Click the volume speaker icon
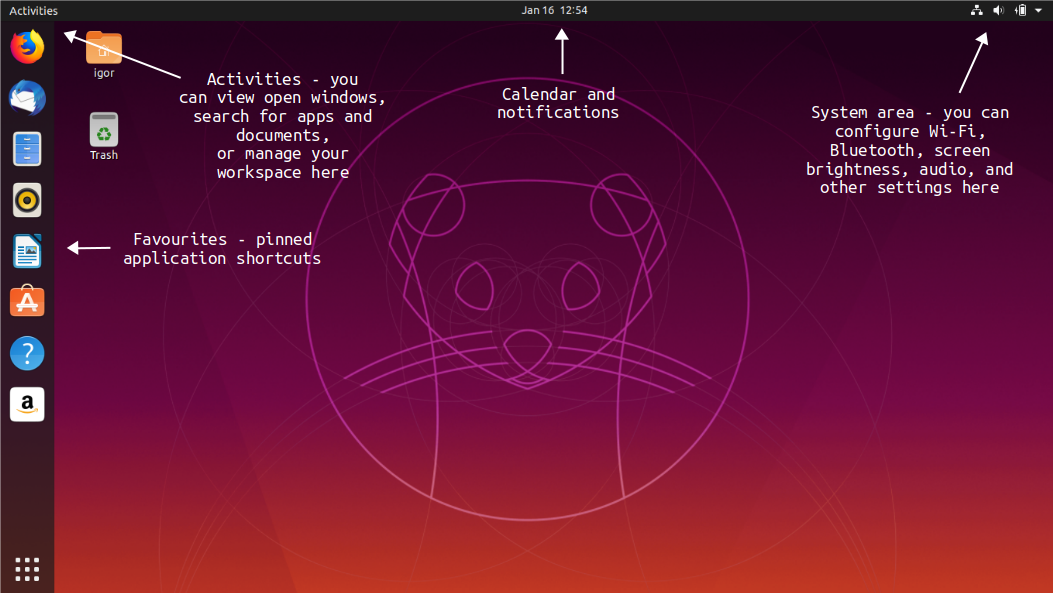The image size is (1053, 593). click(x=999, y=10)
